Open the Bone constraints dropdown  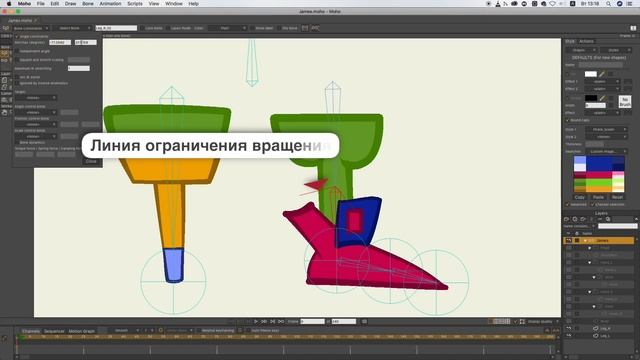pos(31,28)
